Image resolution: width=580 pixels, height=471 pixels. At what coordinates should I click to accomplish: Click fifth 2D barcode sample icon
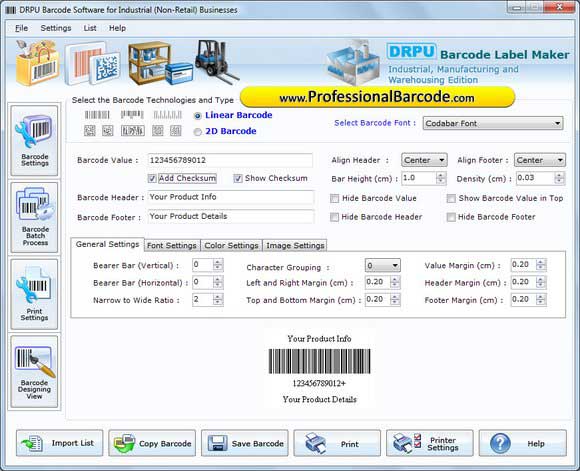click(x=176, y=131)
